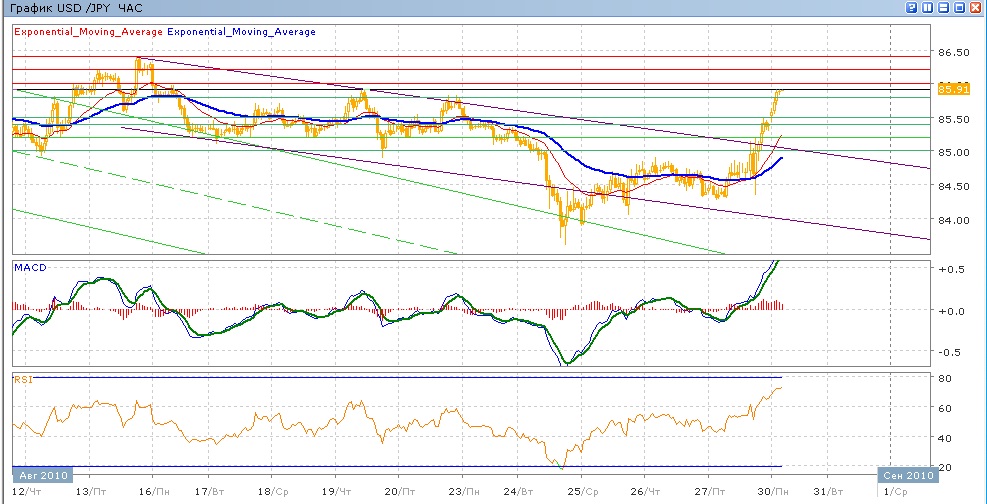Click the 84.00 price axis label

tap(953, 220)
